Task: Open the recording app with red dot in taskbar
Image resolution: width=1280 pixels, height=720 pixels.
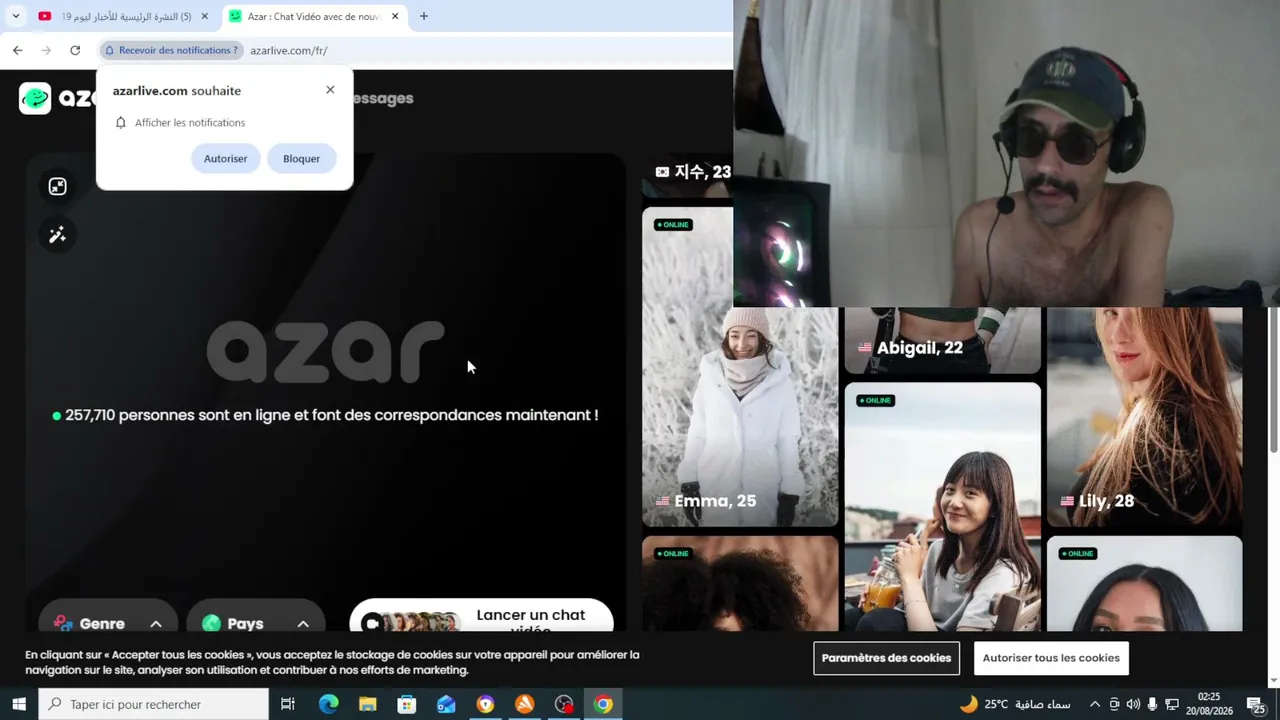Action: tap(564, 704)
